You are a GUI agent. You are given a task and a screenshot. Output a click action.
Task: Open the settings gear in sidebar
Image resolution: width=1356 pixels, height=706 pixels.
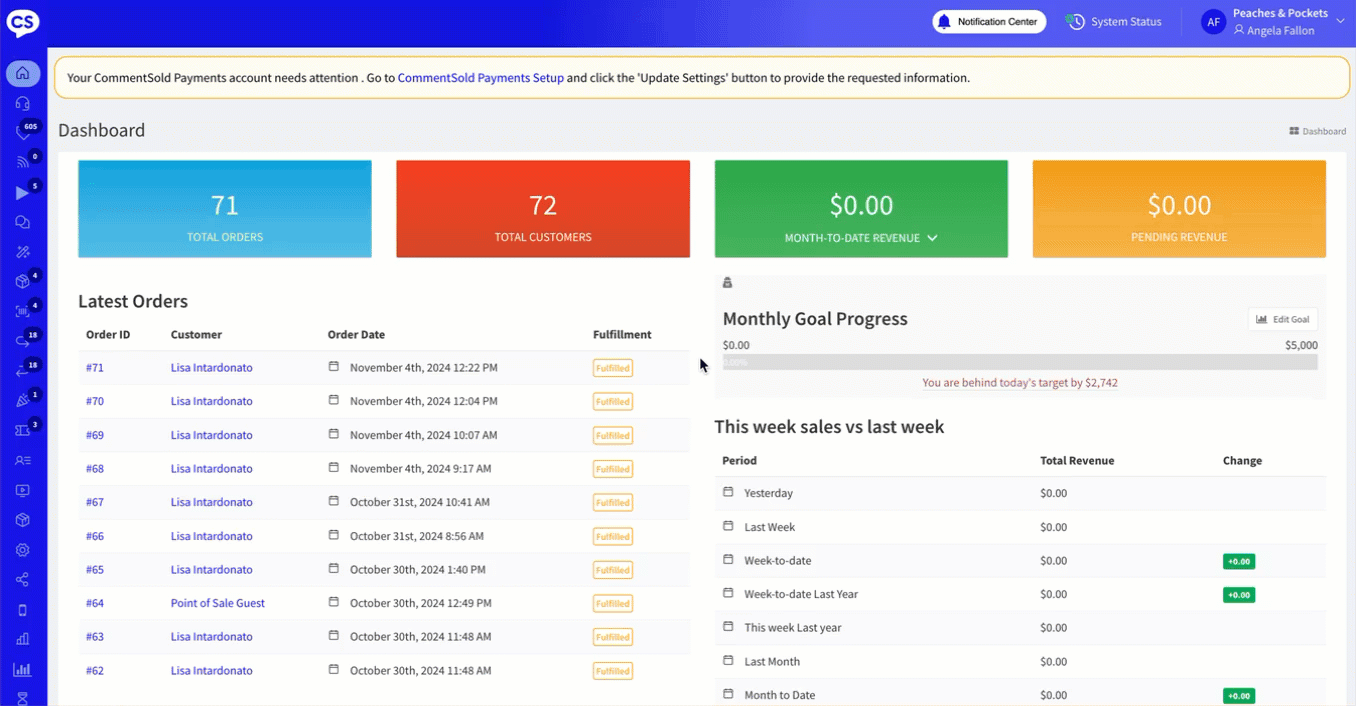(23, 550)
